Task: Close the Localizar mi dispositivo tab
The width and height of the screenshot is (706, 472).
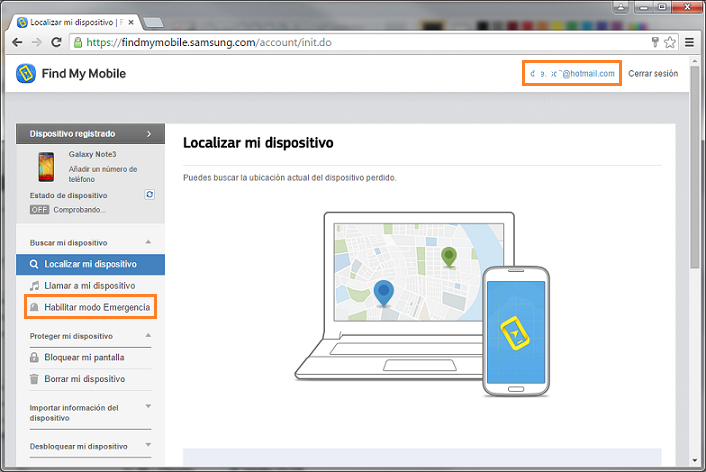Action: pos(131,22)
